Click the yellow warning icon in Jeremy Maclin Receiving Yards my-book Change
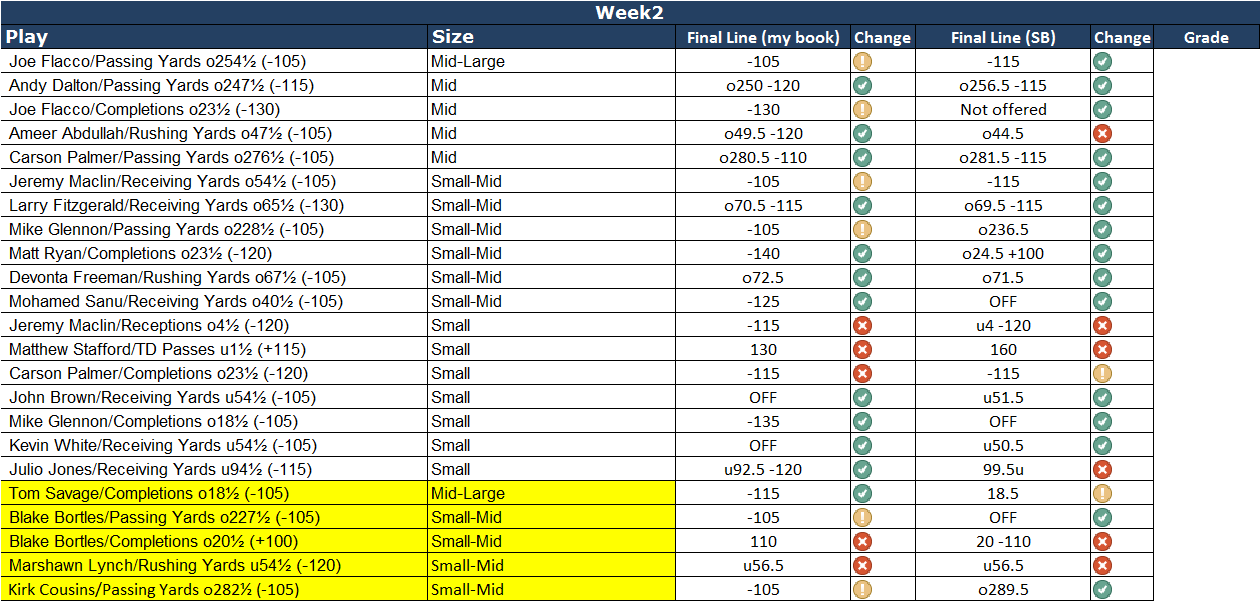This screenshot has width=1260, height=601. point(862,181)
